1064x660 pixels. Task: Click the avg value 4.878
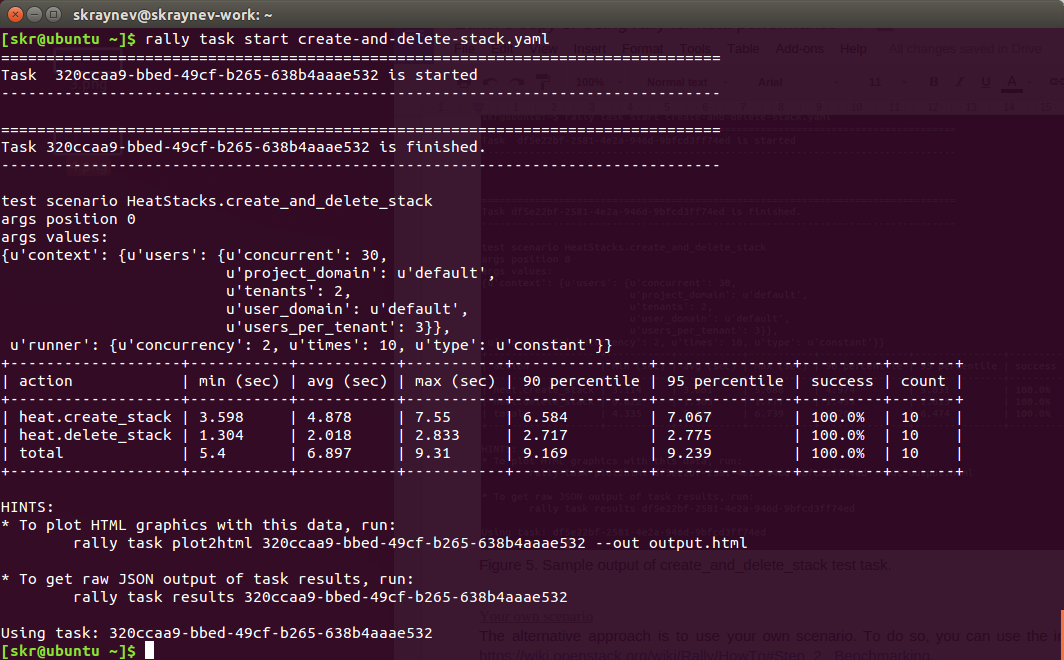pyautogui.click(x=329, y=417)
